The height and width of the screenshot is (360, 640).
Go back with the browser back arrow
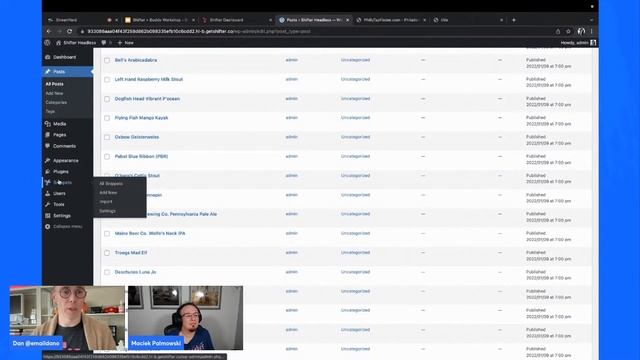tap(49, 31)
